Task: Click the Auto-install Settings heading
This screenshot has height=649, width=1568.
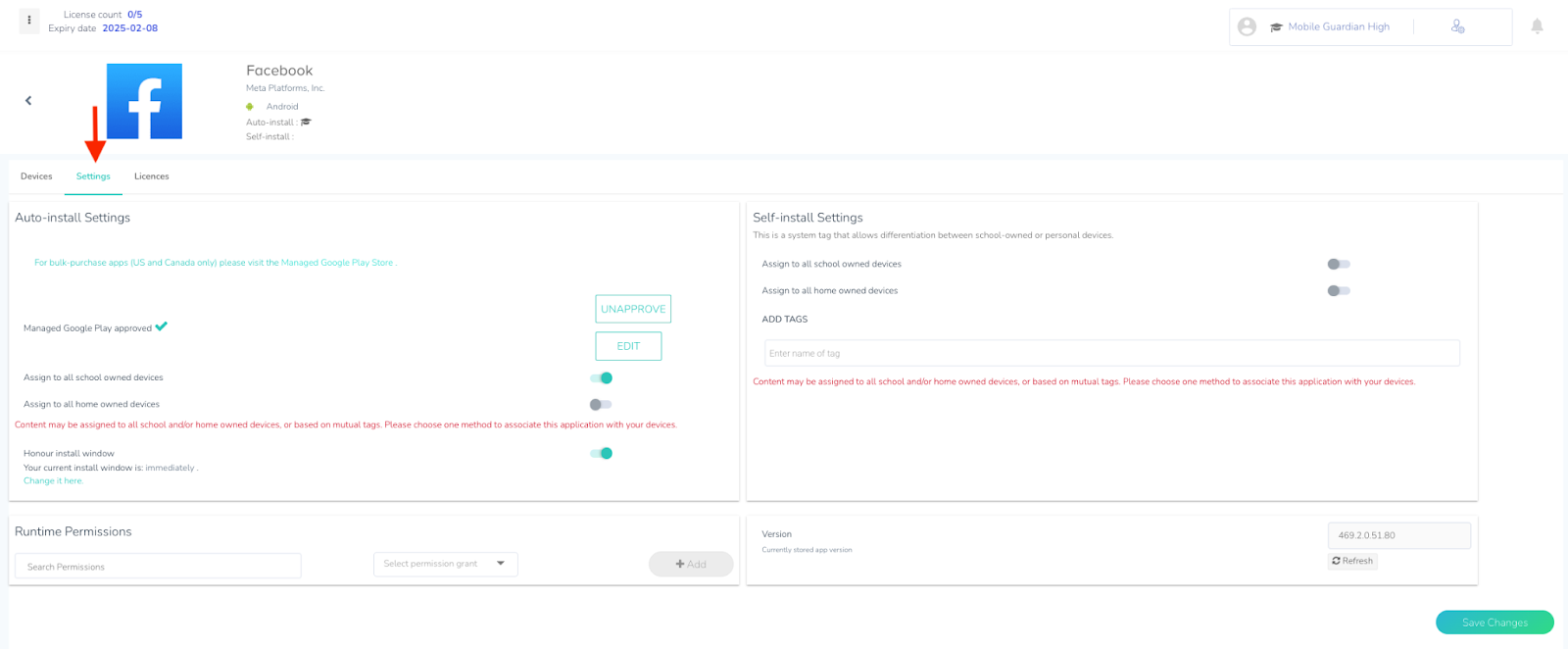Action: (73, 218)
